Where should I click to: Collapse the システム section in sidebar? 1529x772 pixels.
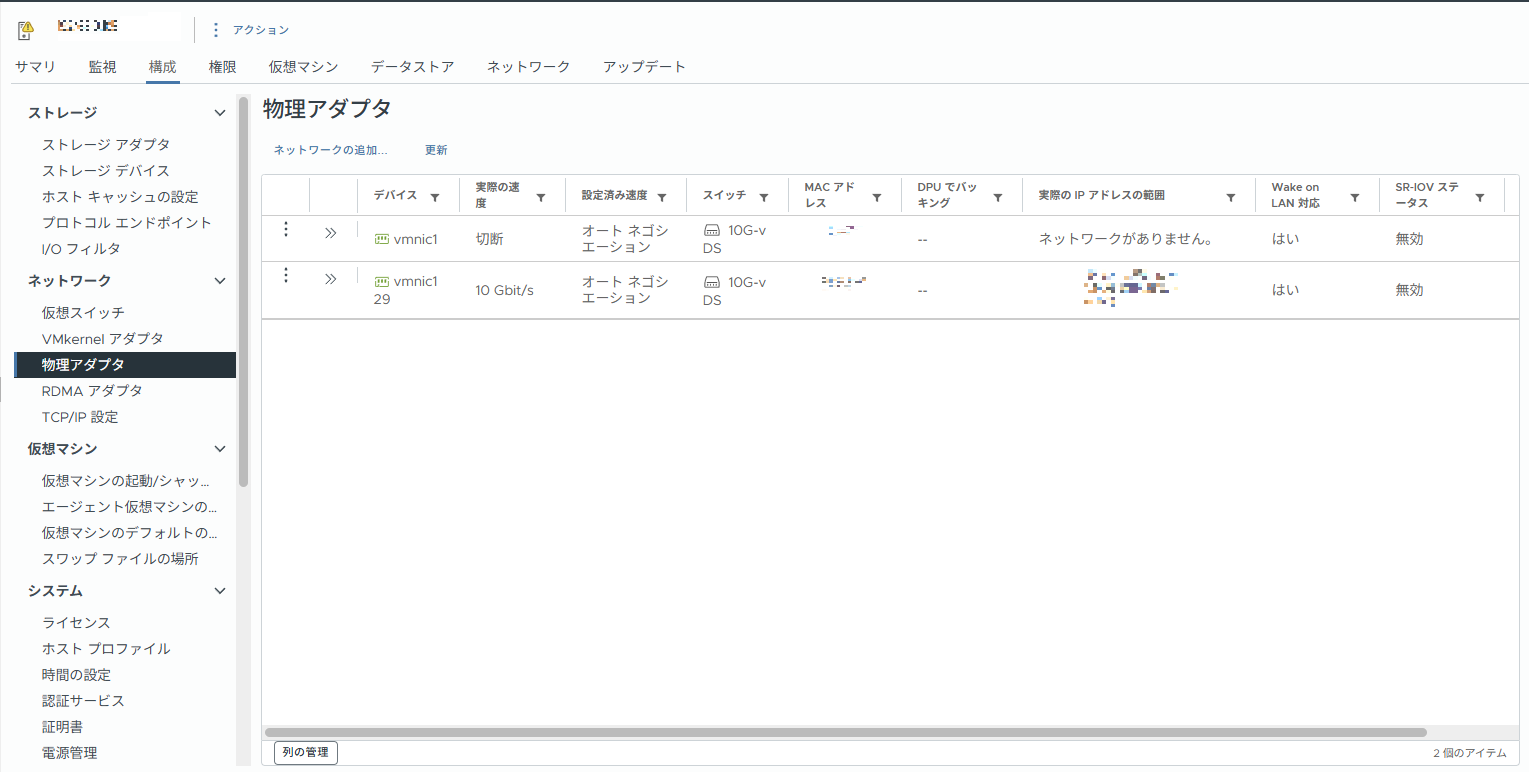[x=219, y=590]
